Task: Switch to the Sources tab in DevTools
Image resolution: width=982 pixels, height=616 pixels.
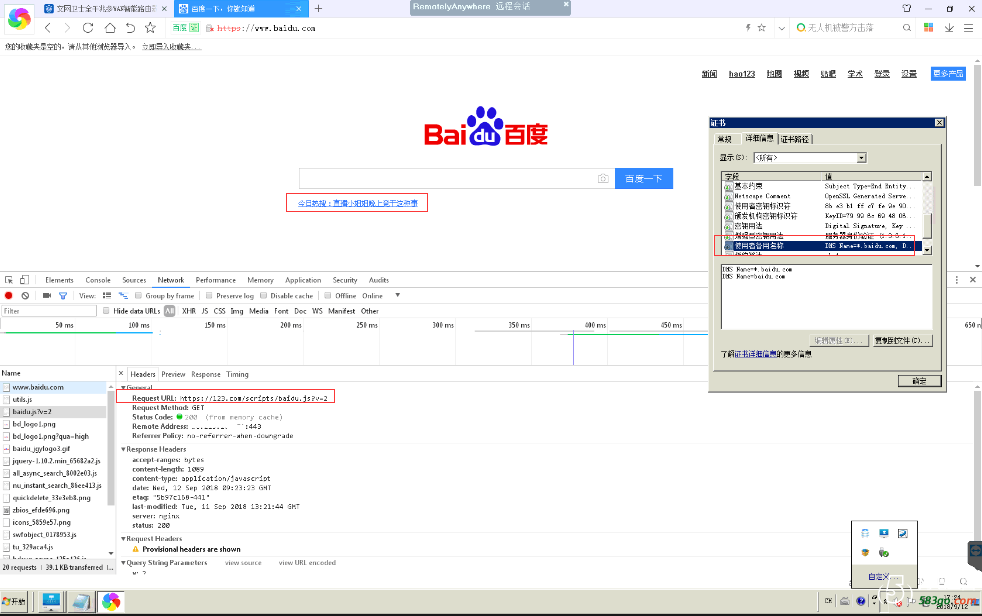Action: 134,280
